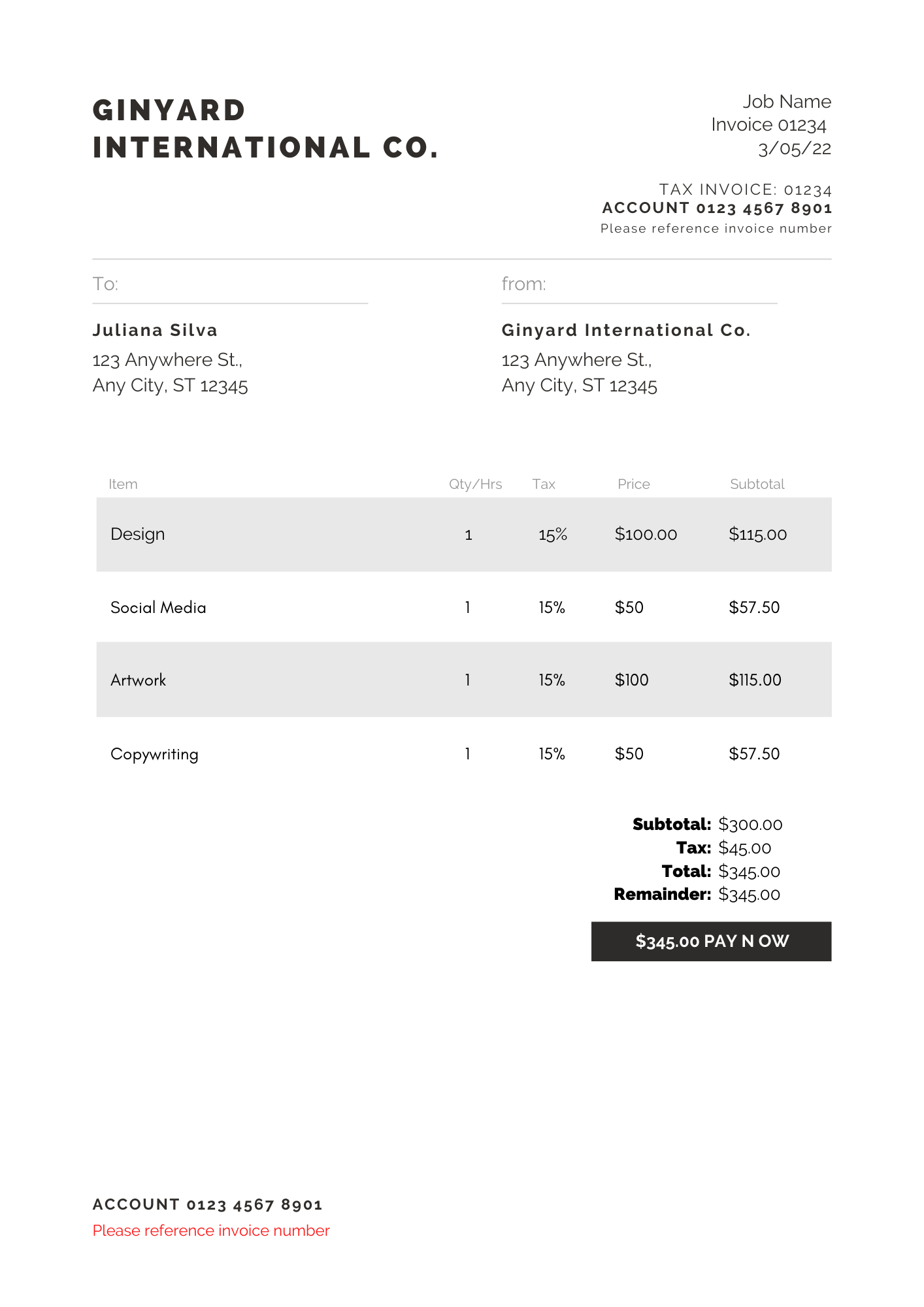
Task: Click the TAX INVOICE: 01234 text
Action: pos(745,190)
